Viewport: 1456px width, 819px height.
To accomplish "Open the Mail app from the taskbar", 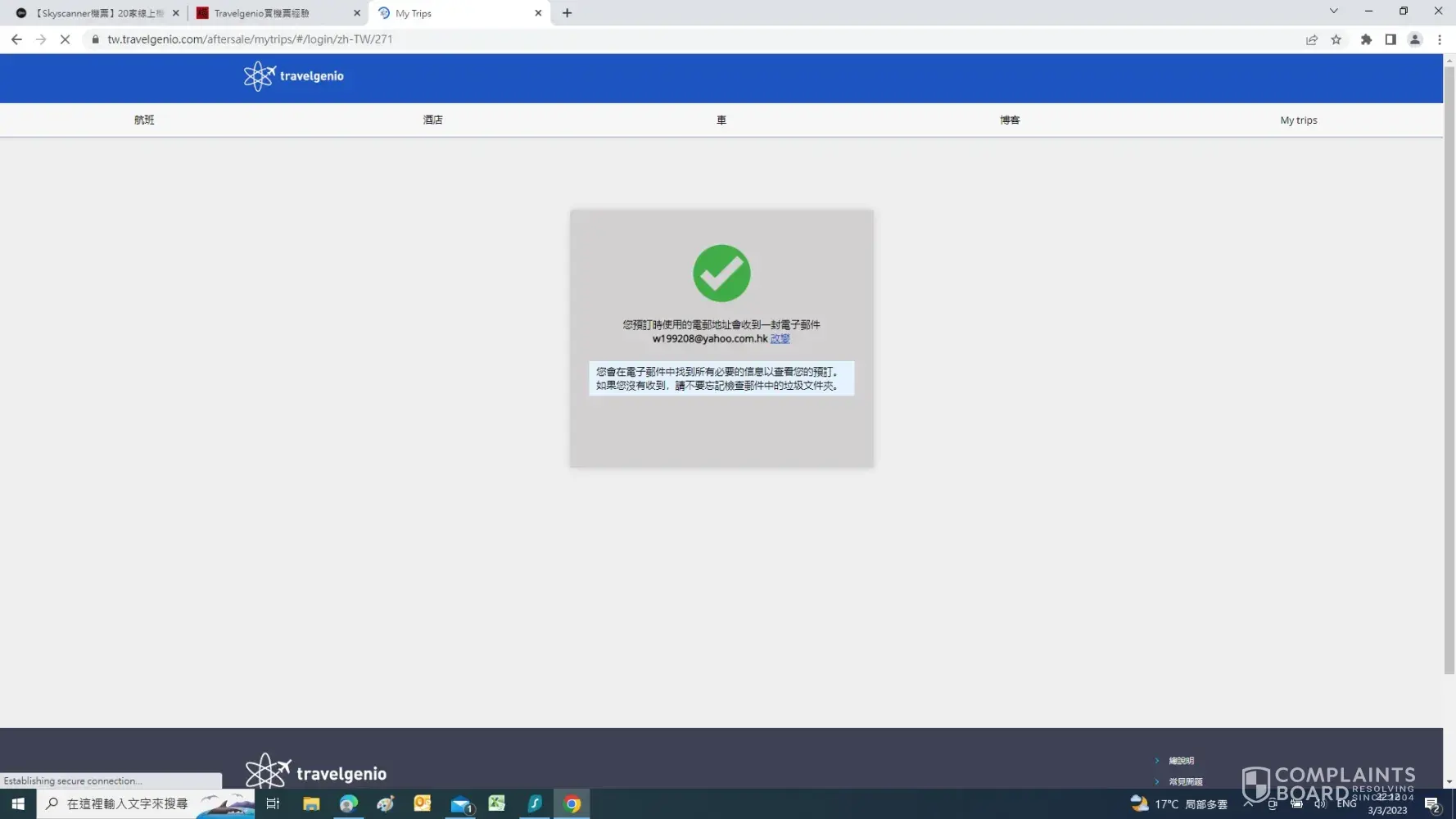I will pos(461,804).
